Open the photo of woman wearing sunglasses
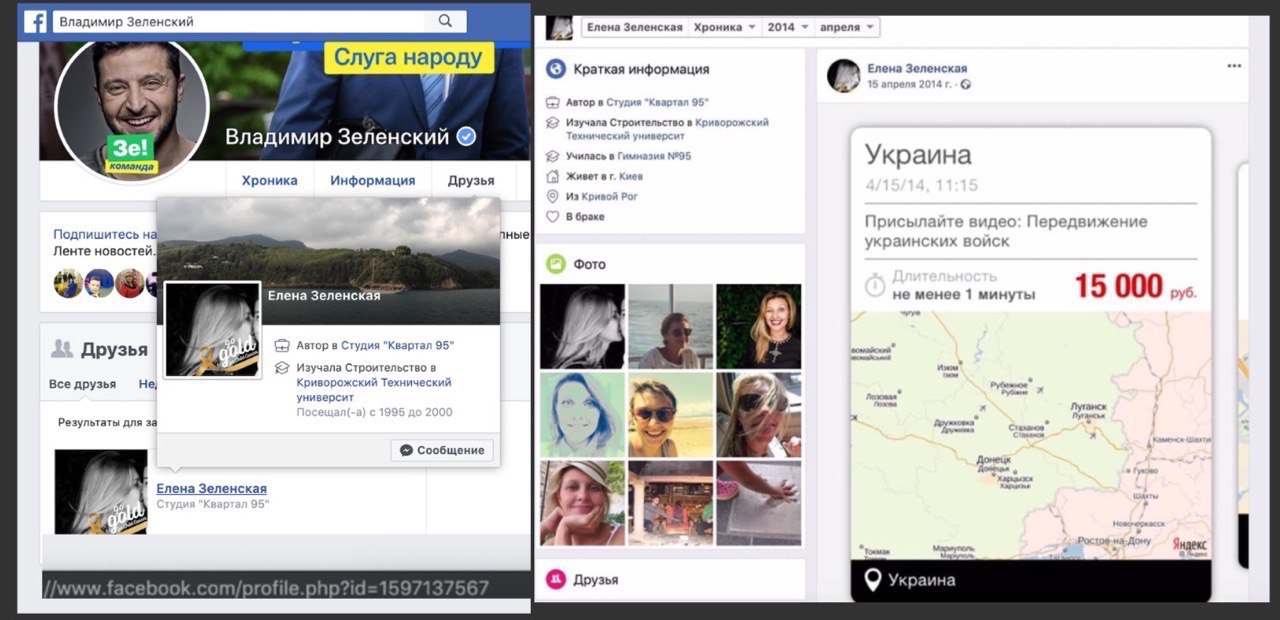The width and height of the screenshot is (1280, 620). pyautogui.click(x=671, y=415)
